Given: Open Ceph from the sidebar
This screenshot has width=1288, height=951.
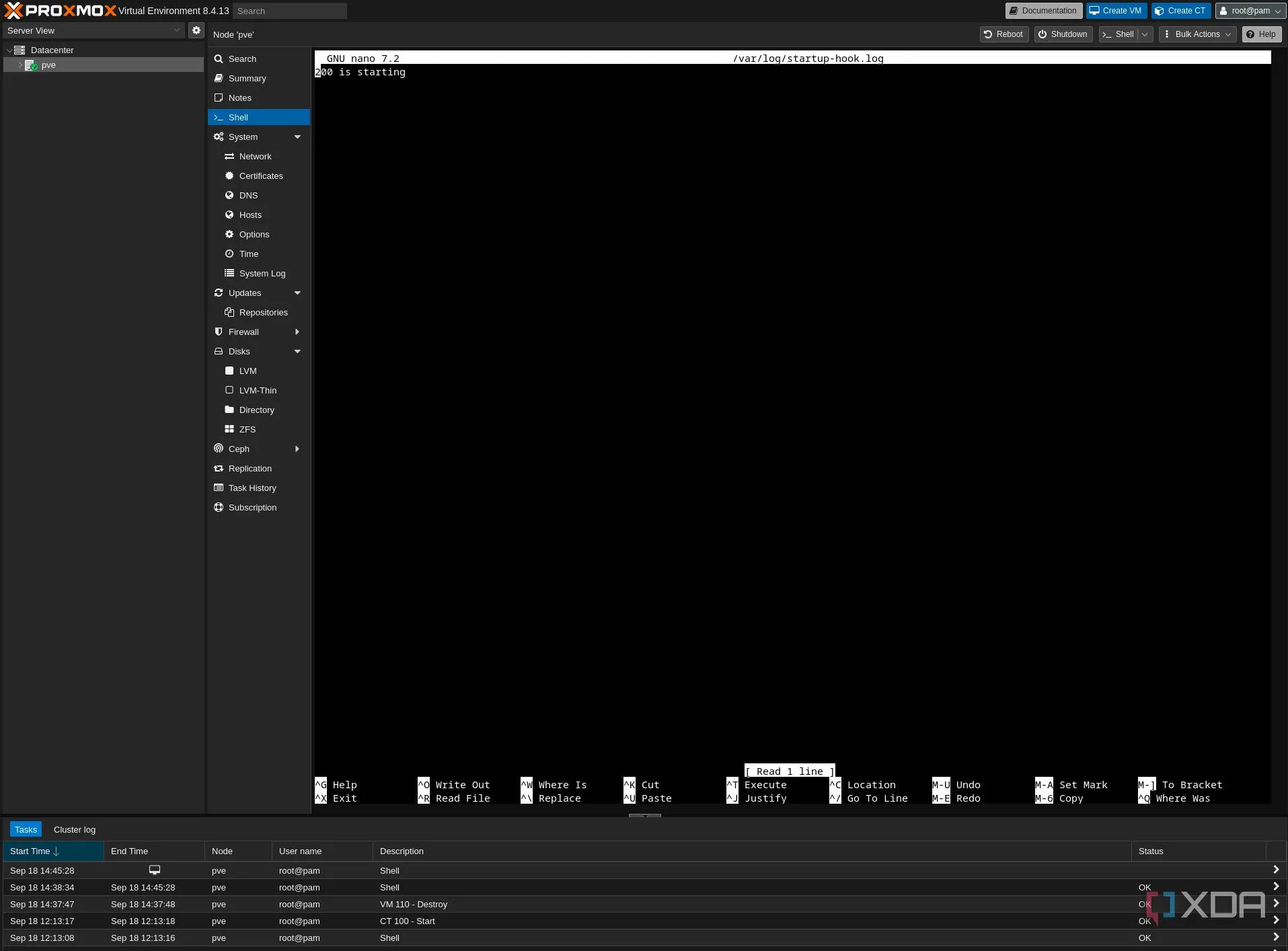Looking at the screenshot, I should (x=239, y=449).
